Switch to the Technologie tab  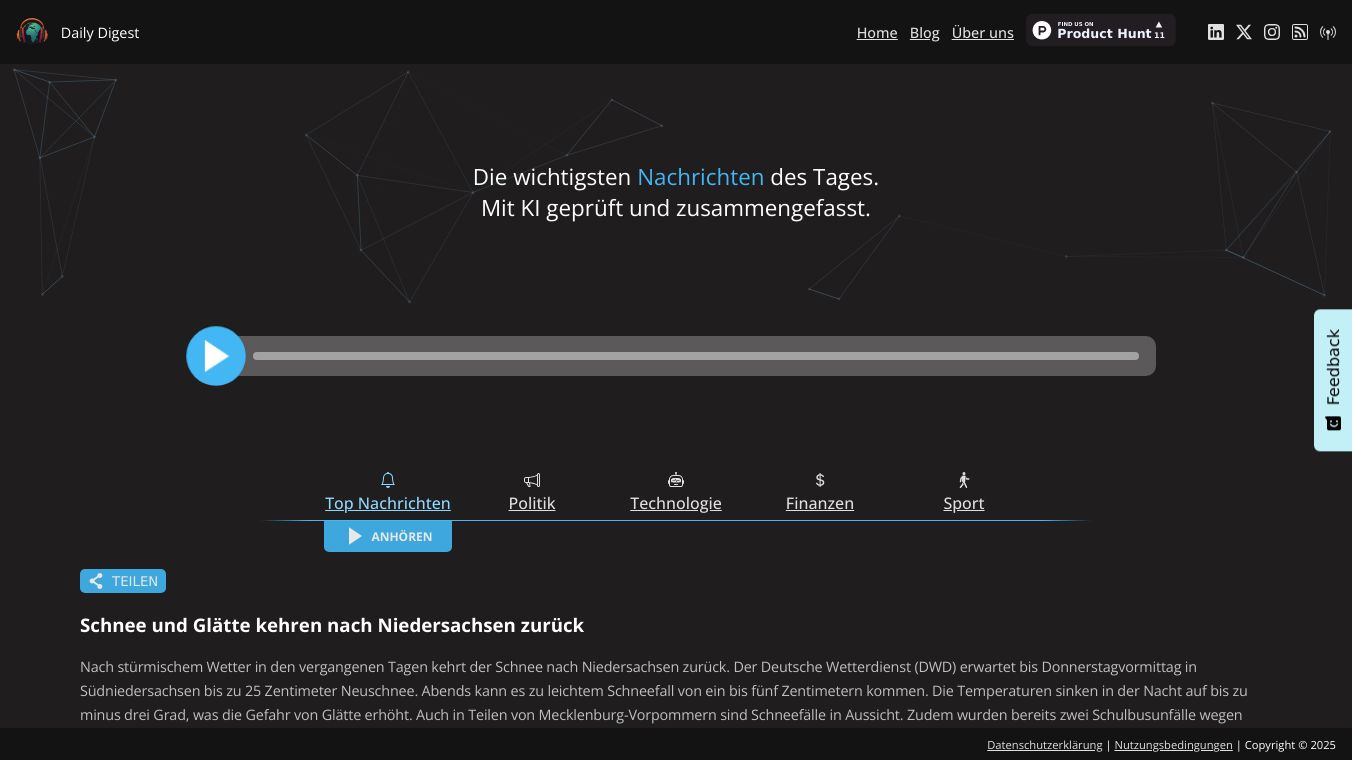click(676, 503)
